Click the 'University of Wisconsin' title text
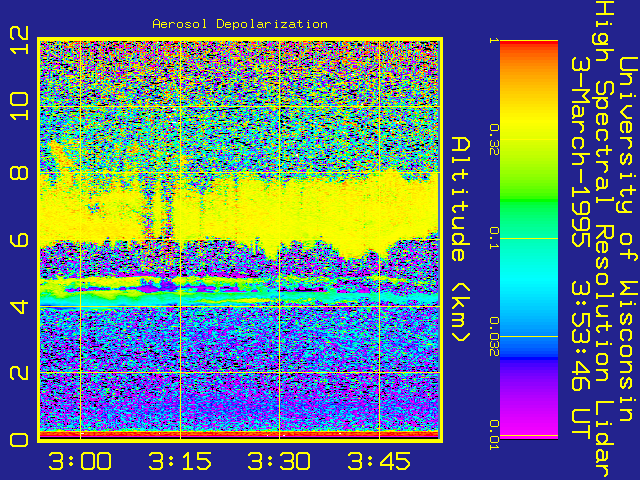Image resolution: width=640 pixels, height=480 pixels. click(629, 239)
